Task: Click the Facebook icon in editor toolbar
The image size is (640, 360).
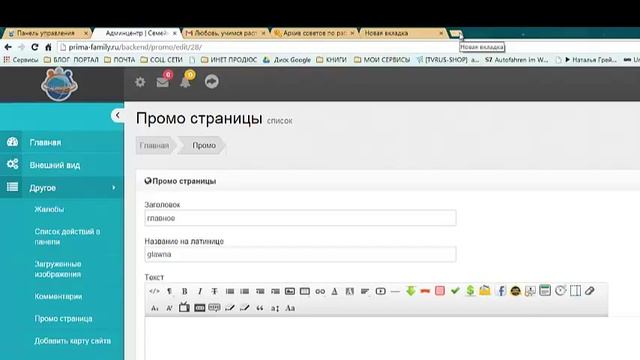Action: pos(501,291)
